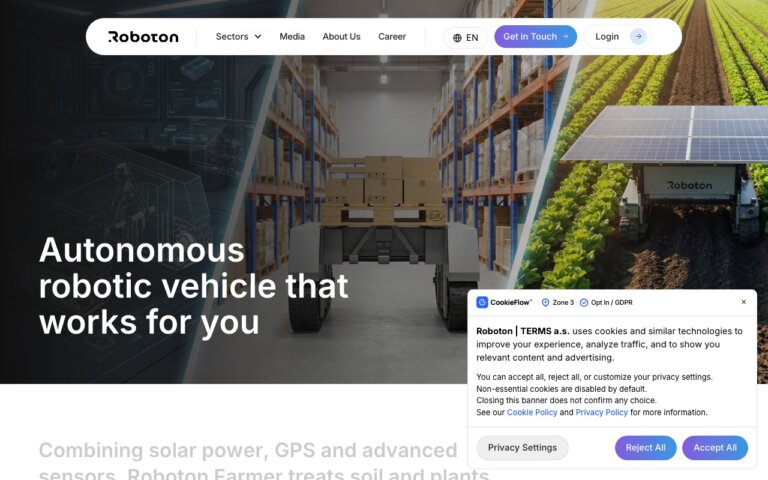Image resolution: width=768 pixels, height=480 pixels.
Task: Click the globe language icon
Action: [457, 38]
